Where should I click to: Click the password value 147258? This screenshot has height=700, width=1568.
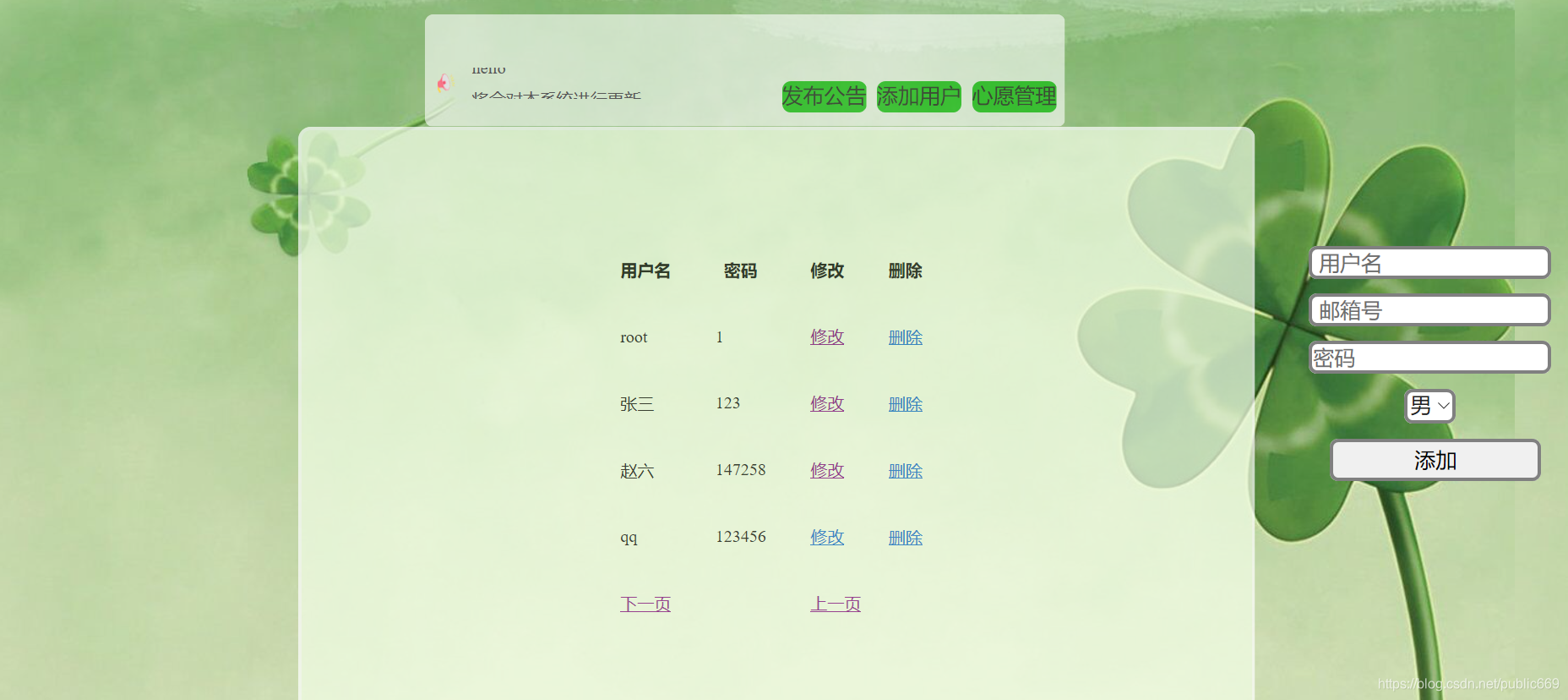coord(741,470)
